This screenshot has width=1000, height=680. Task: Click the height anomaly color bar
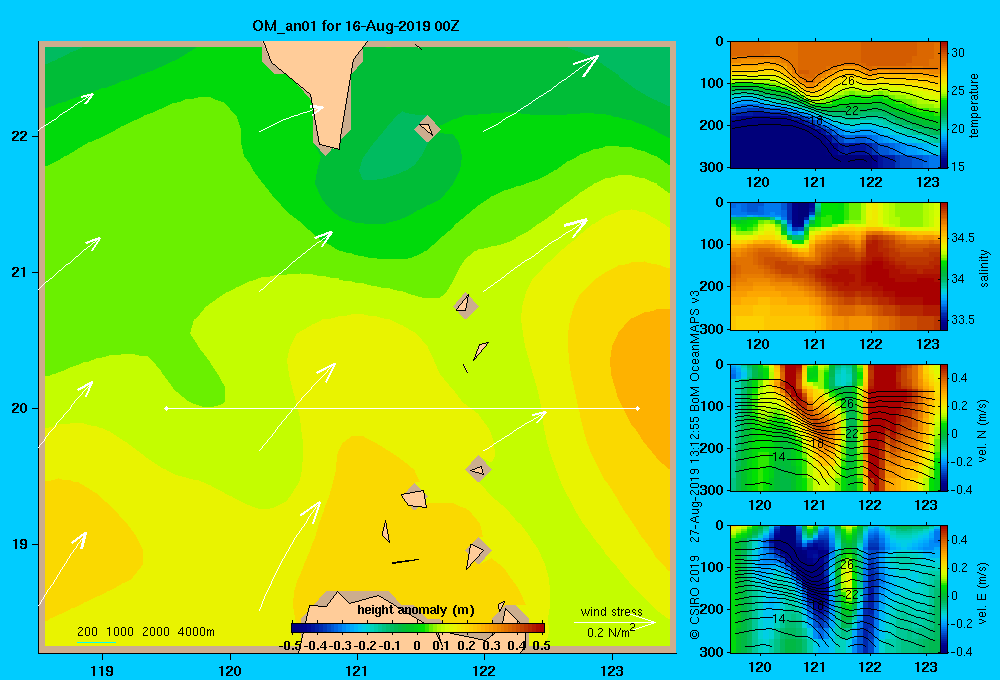click(418, 628)
